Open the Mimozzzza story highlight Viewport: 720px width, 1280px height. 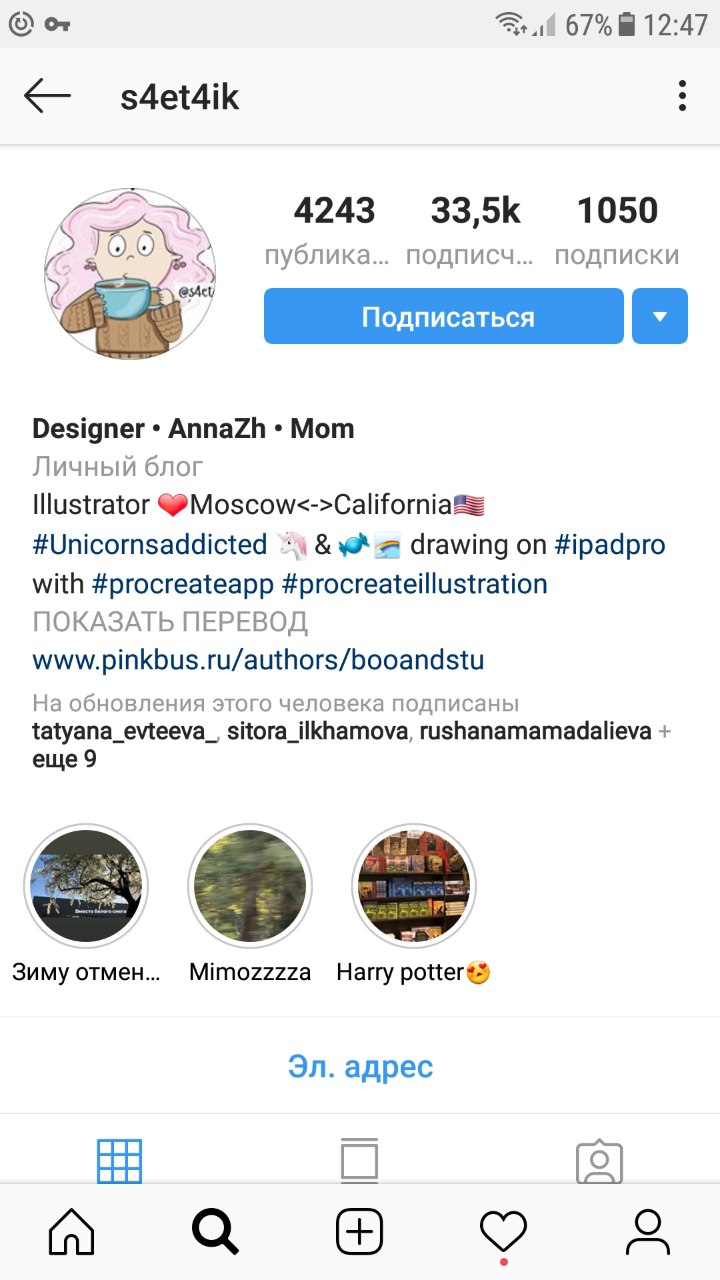pyautogui.click(x=250, y=886)
